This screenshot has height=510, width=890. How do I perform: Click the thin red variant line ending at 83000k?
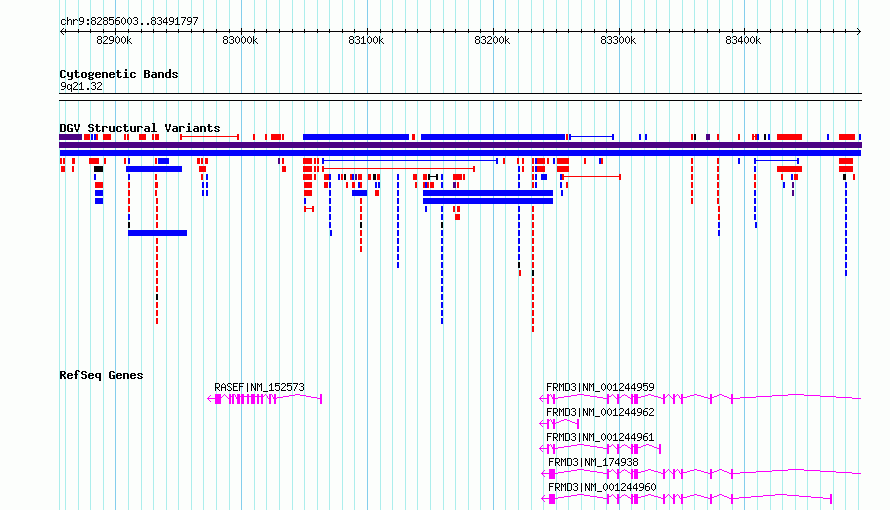209,137
